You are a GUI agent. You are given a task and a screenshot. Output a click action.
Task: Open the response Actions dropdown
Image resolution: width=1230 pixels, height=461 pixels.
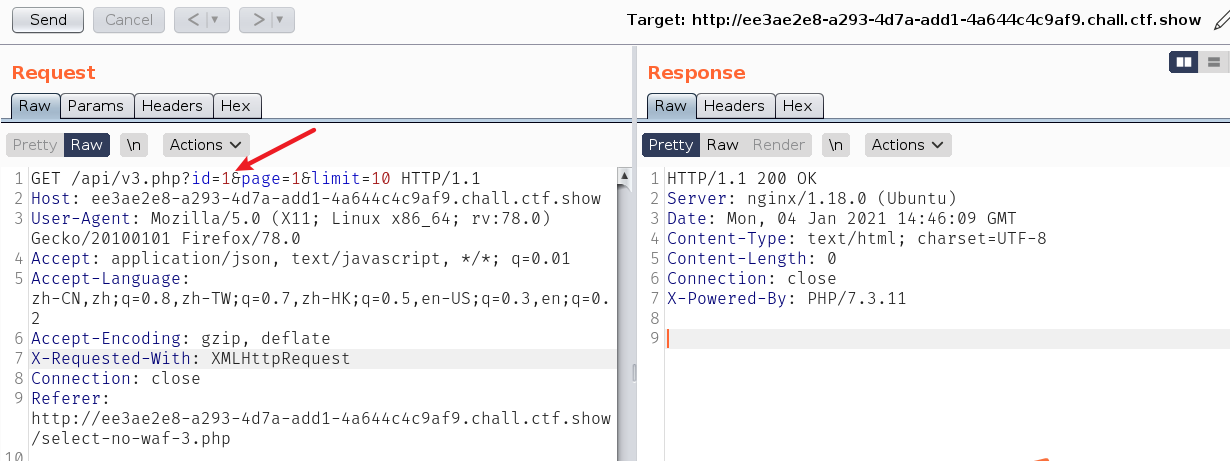[x=908, y=145]
